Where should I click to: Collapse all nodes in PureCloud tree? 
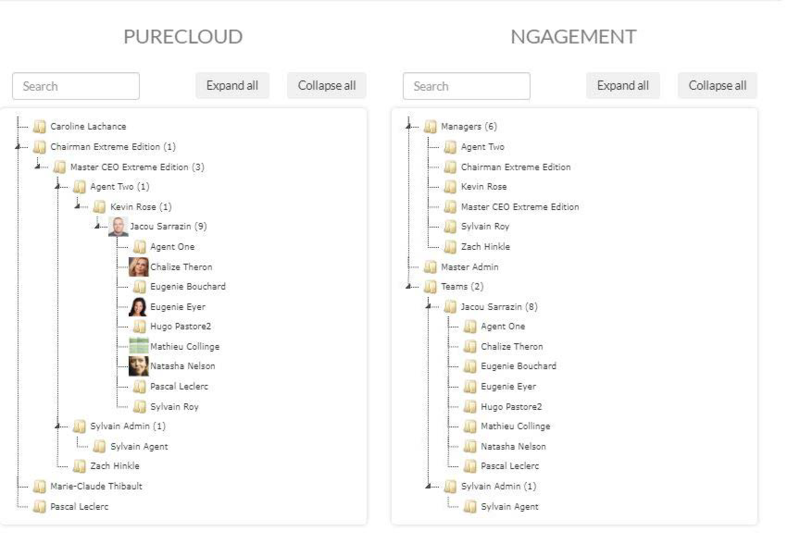pos(327,85)
